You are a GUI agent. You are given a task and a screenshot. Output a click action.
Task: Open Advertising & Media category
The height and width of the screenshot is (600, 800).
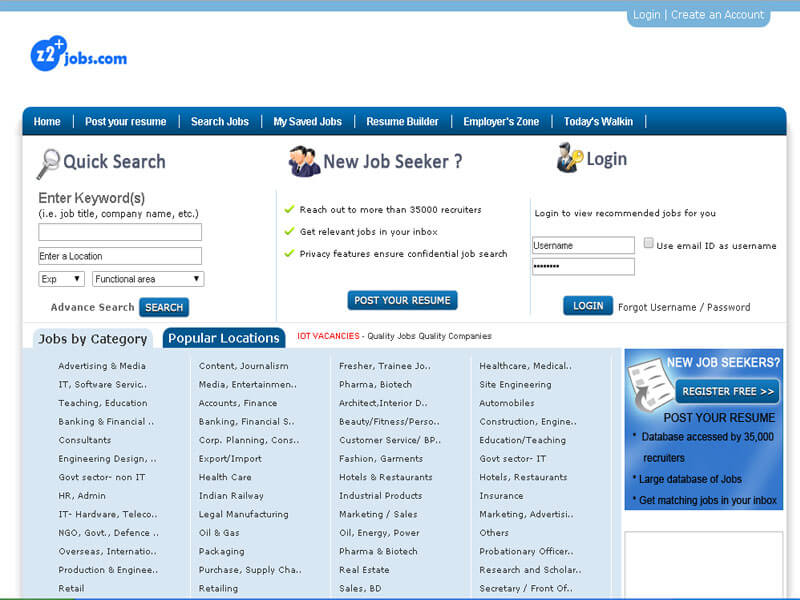coord(102,366)
